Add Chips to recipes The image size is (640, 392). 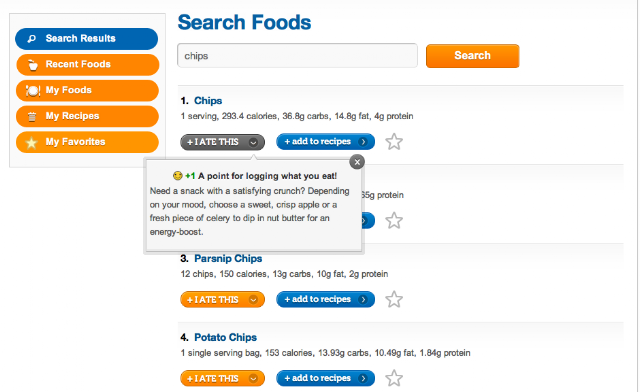tap(325, 142)
